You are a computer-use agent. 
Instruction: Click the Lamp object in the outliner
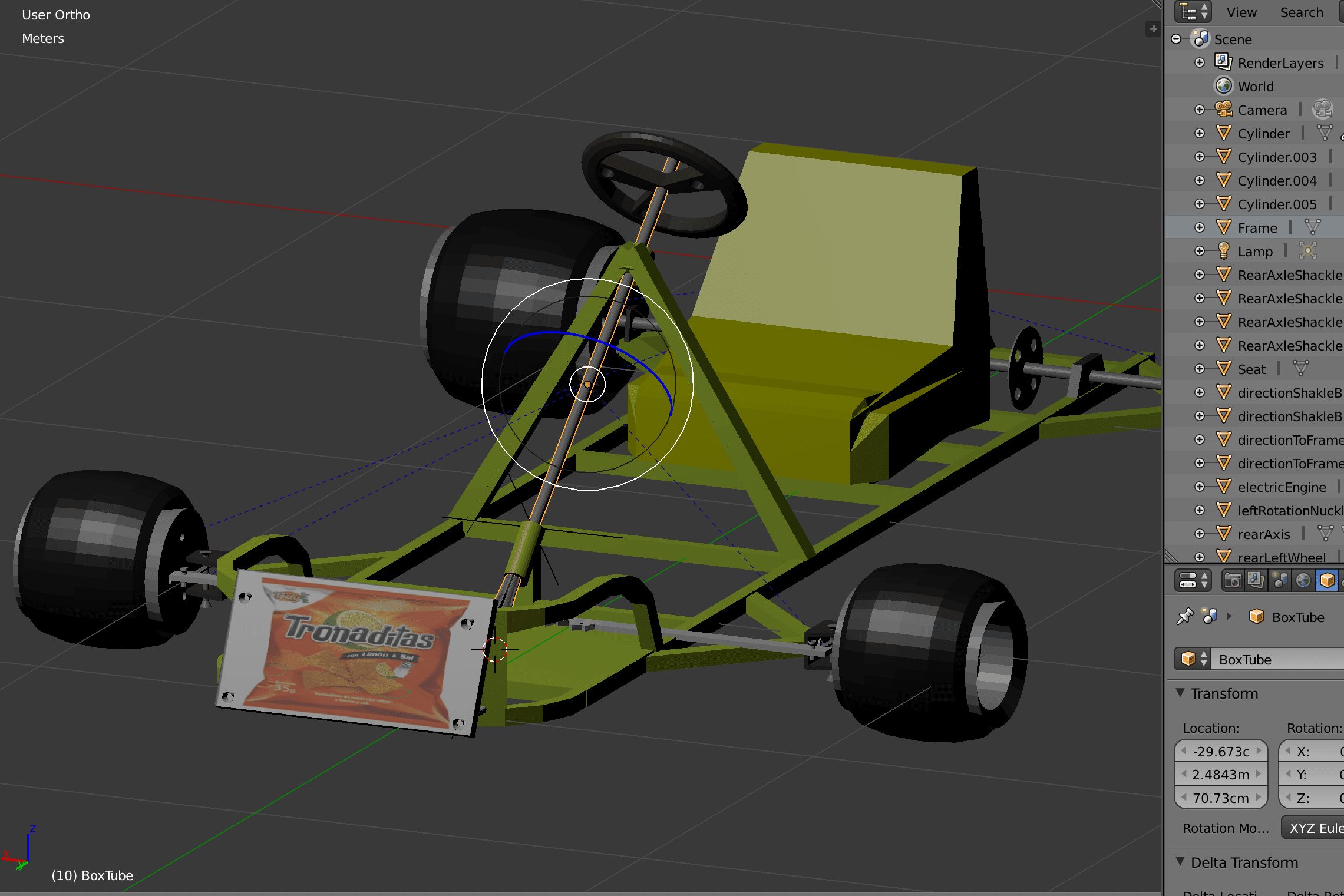click(x=1255, y=252)
